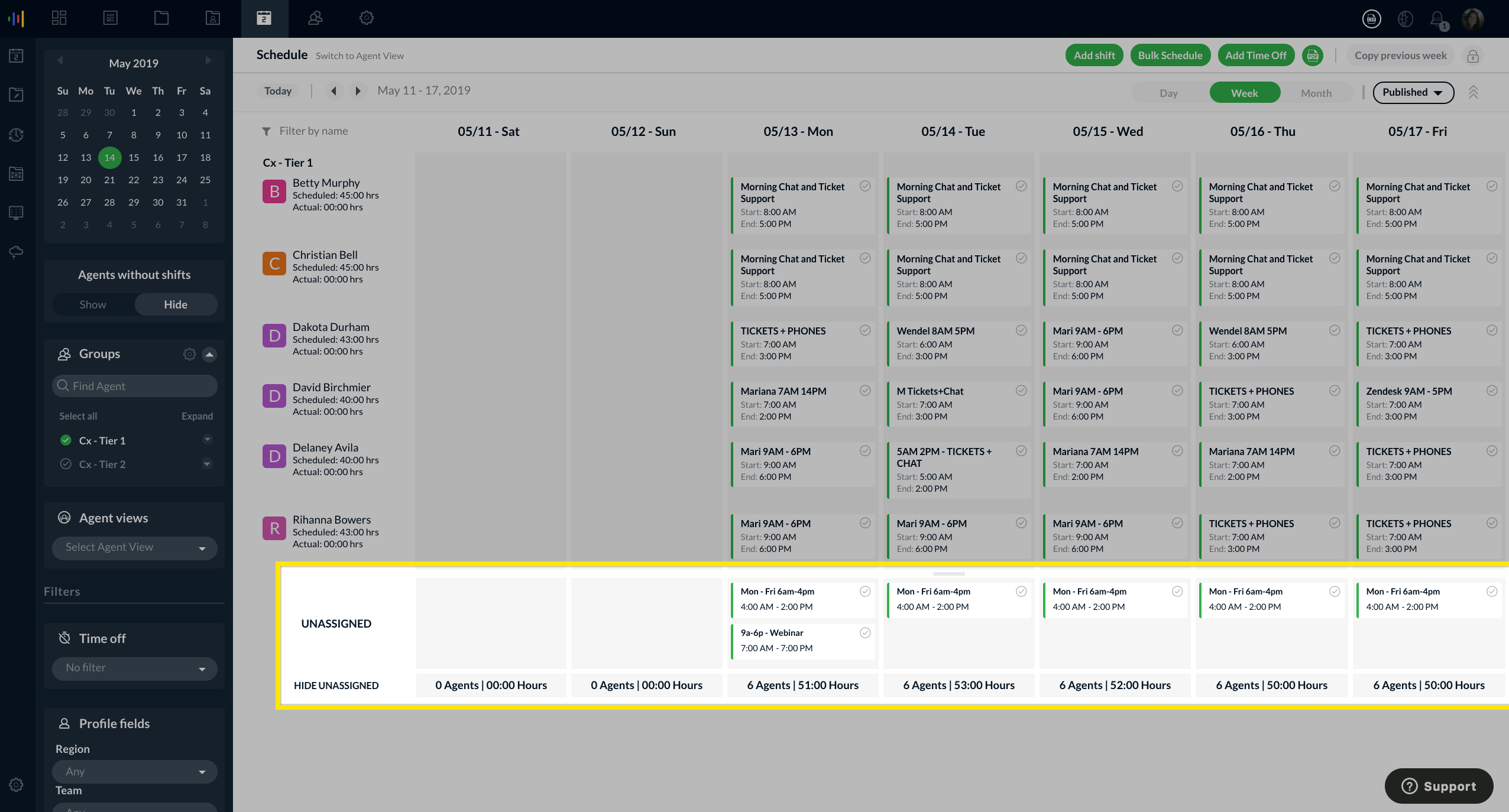This screenshot has height=812, width=1509.
Task: Select May 14 in mini calendar
Action: tap(109, 157)
